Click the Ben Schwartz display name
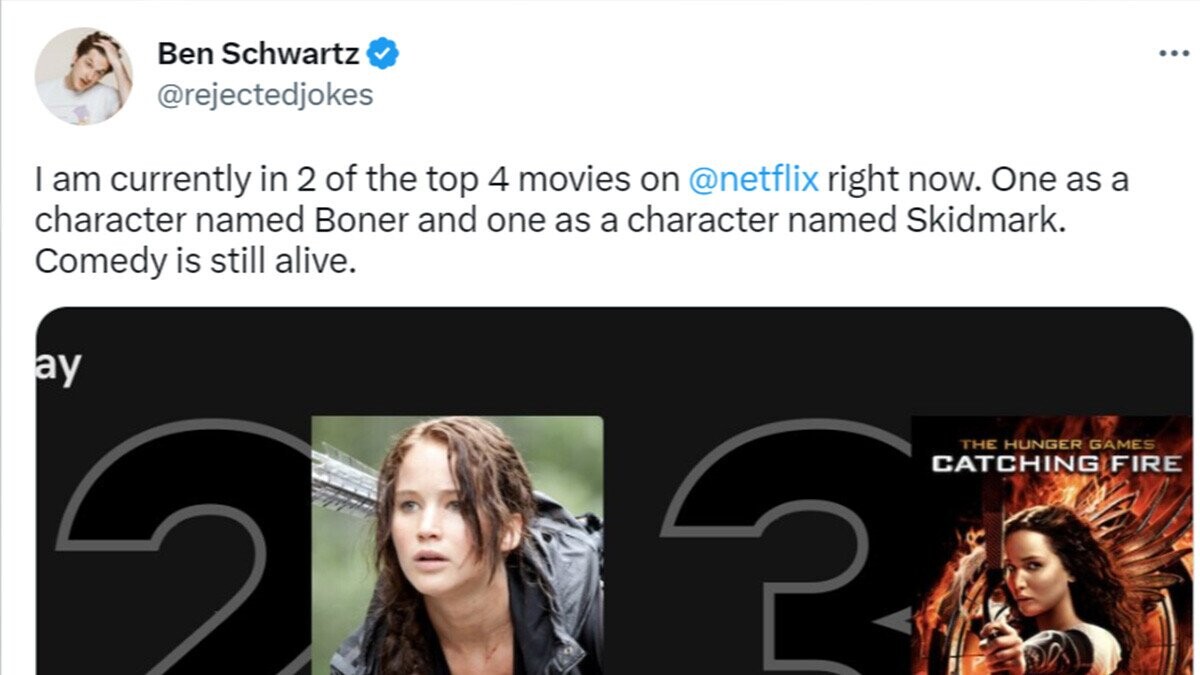 tap(259, 54)
